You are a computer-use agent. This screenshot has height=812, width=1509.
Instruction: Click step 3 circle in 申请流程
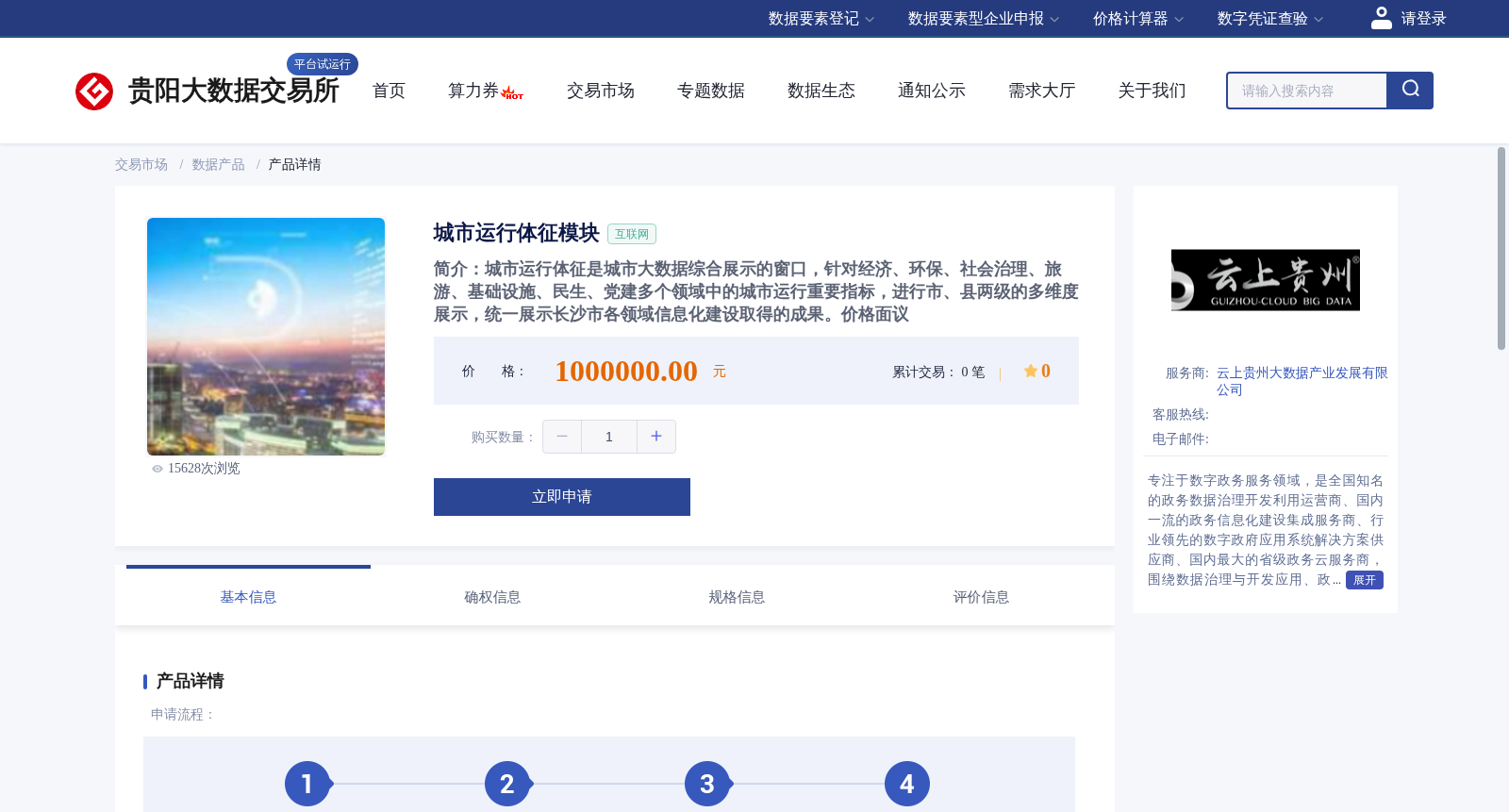[707, 784]
